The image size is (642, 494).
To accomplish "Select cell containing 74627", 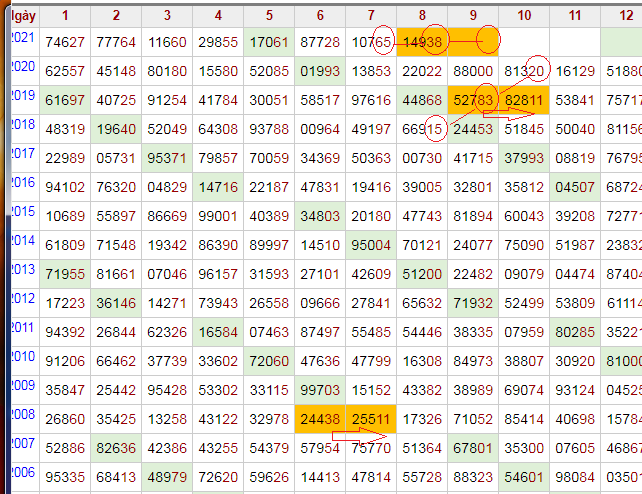I will click(x=65, y=42).
